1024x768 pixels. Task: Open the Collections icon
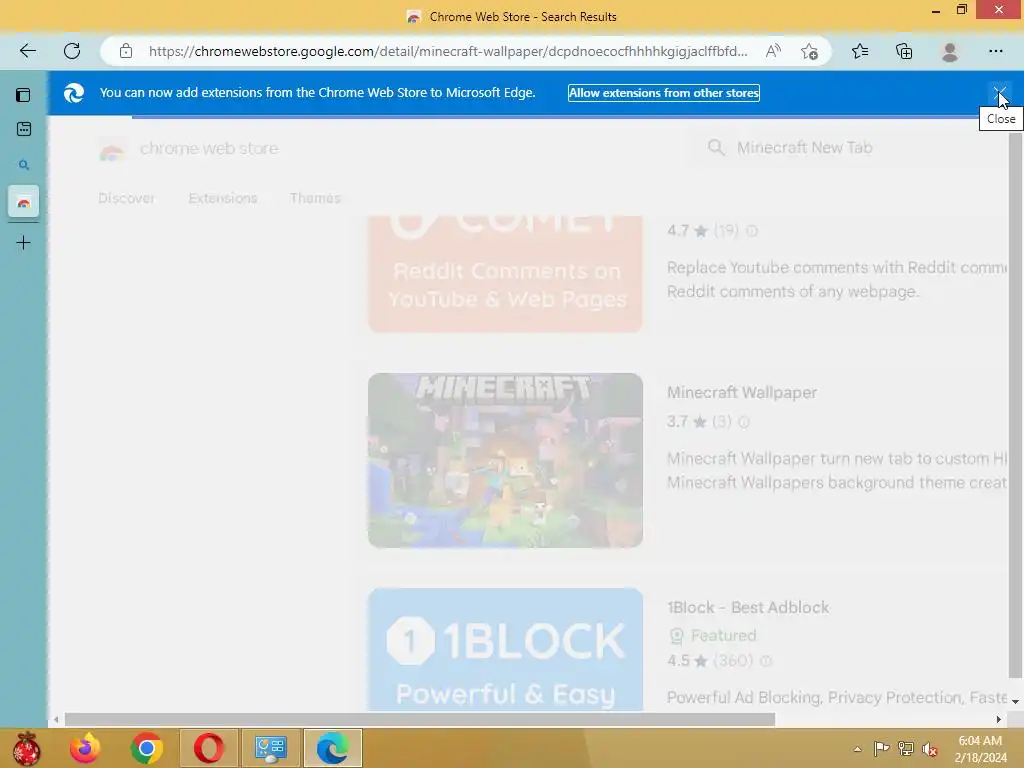904,51
